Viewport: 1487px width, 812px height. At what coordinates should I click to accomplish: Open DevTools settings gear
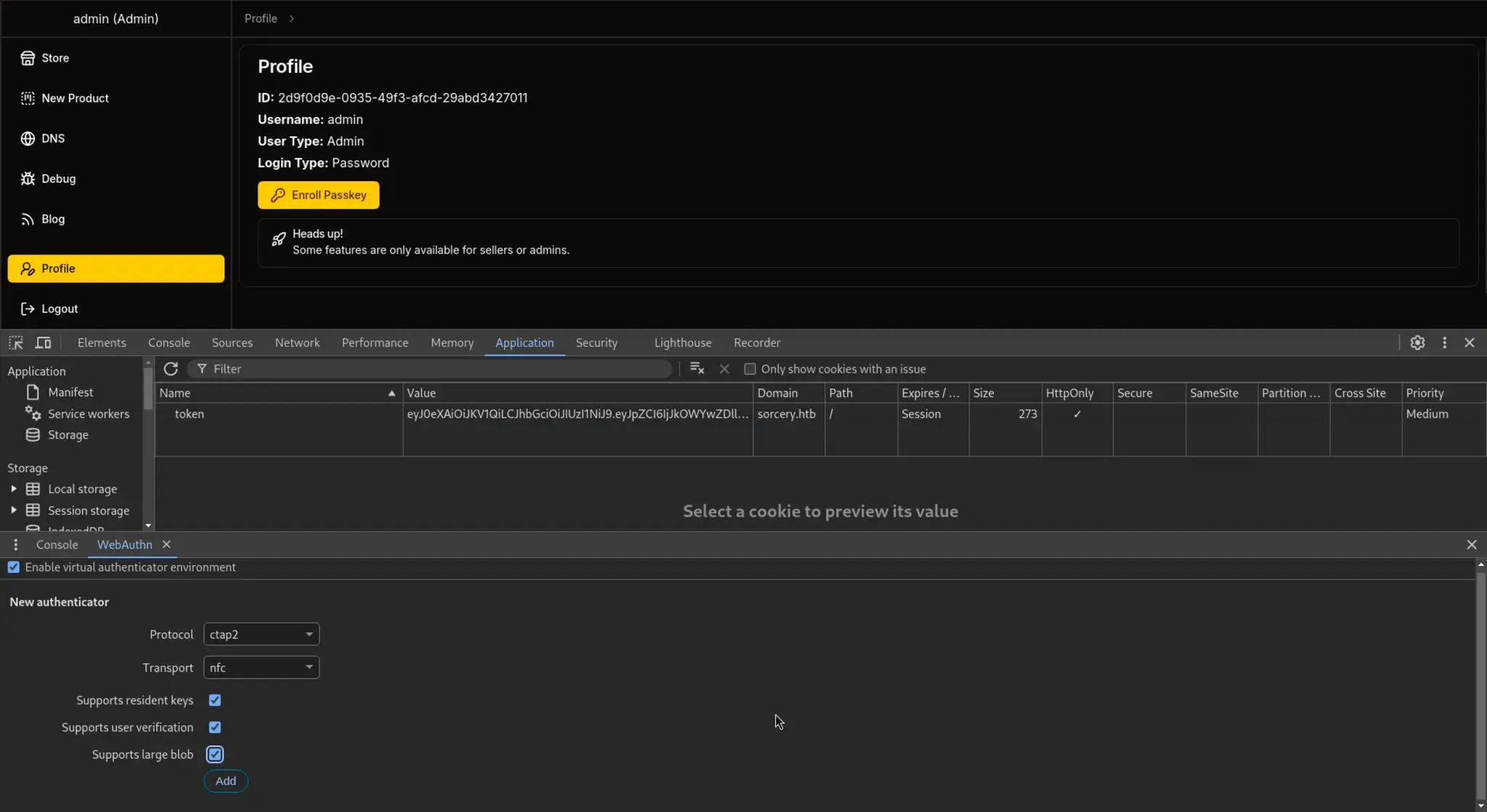click(1417, 343)
